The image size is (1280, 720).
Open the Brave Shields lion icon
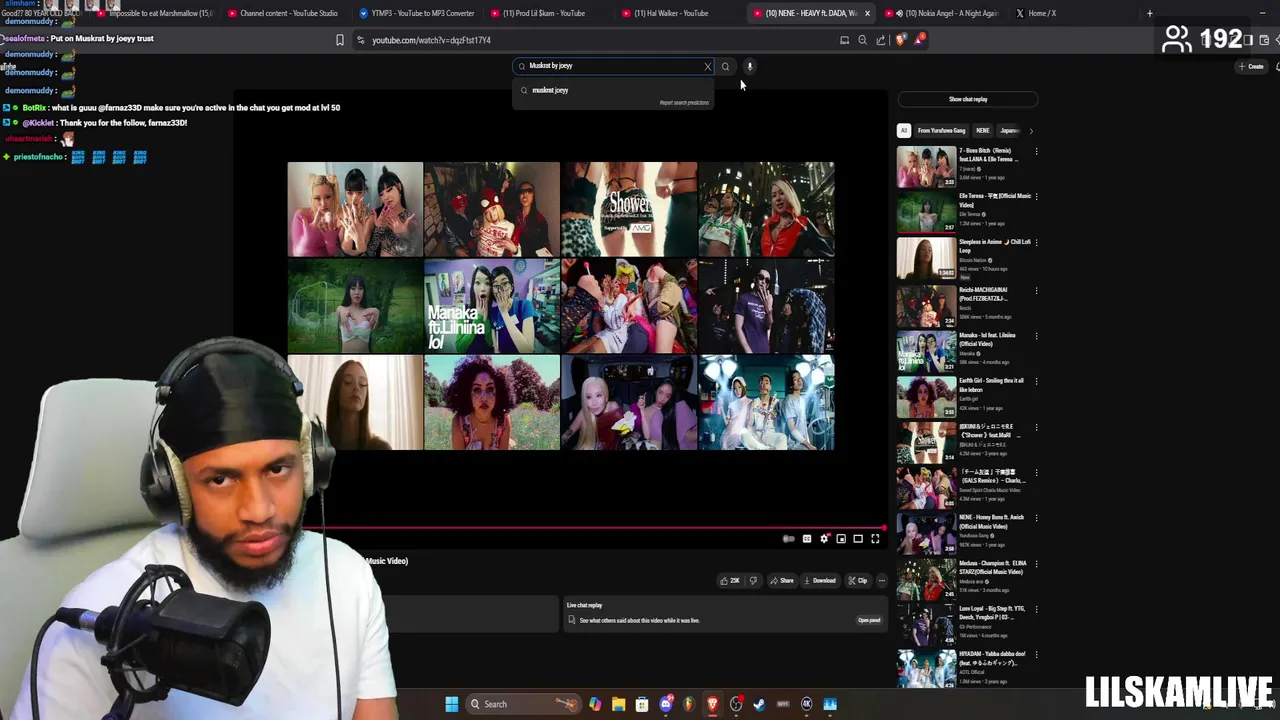[x=901, y=40]
